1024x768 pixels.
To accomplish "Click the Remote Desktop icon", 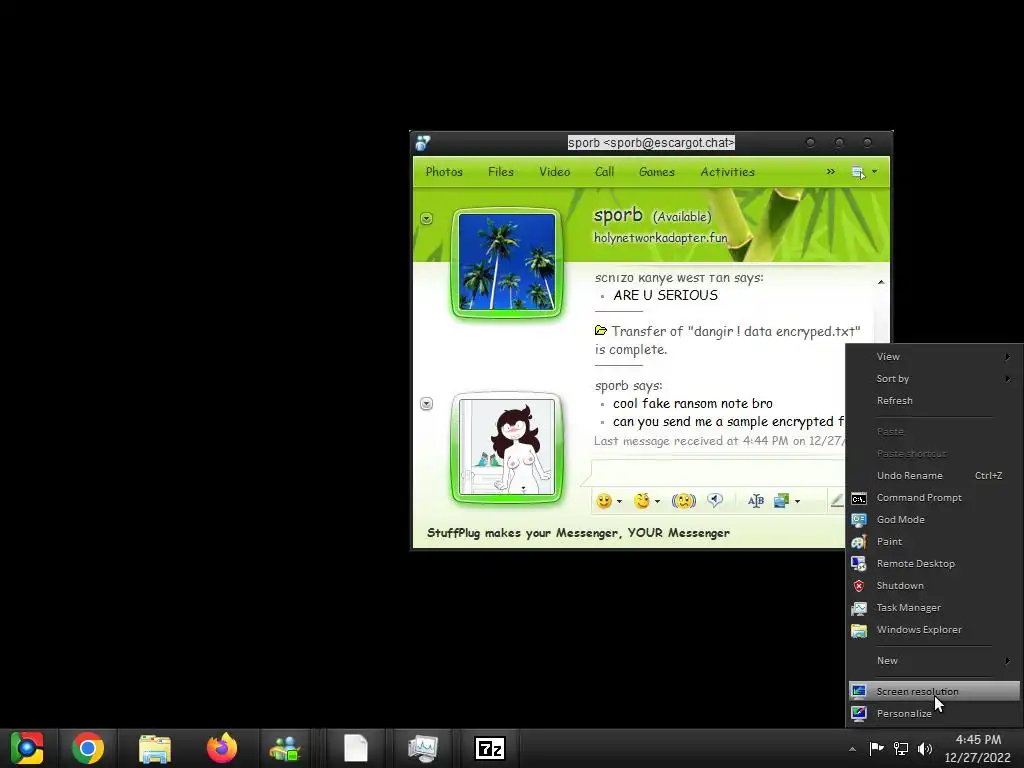I will (859, 564).
